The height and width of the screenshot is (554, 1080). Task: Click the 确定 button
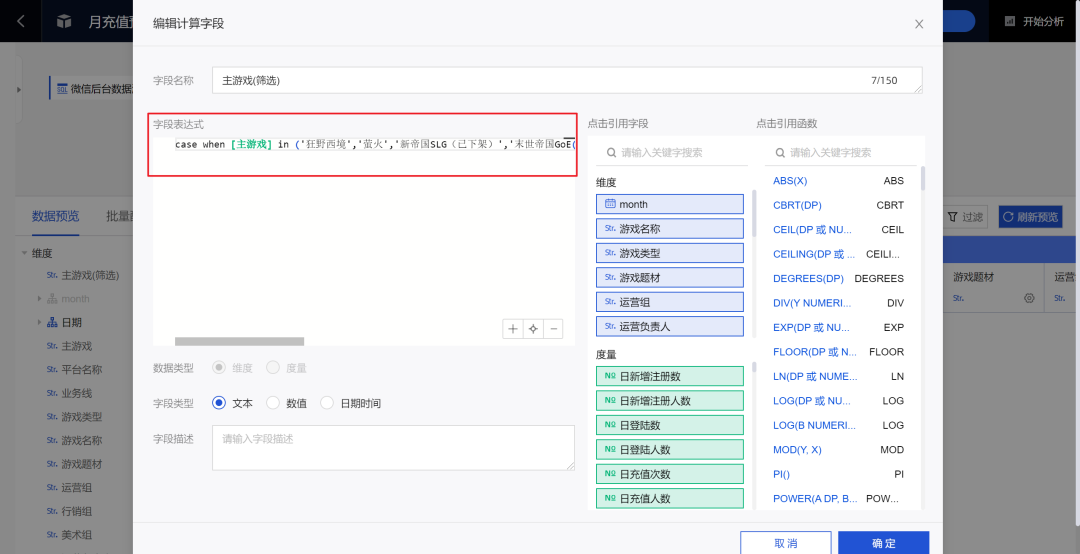884,543
